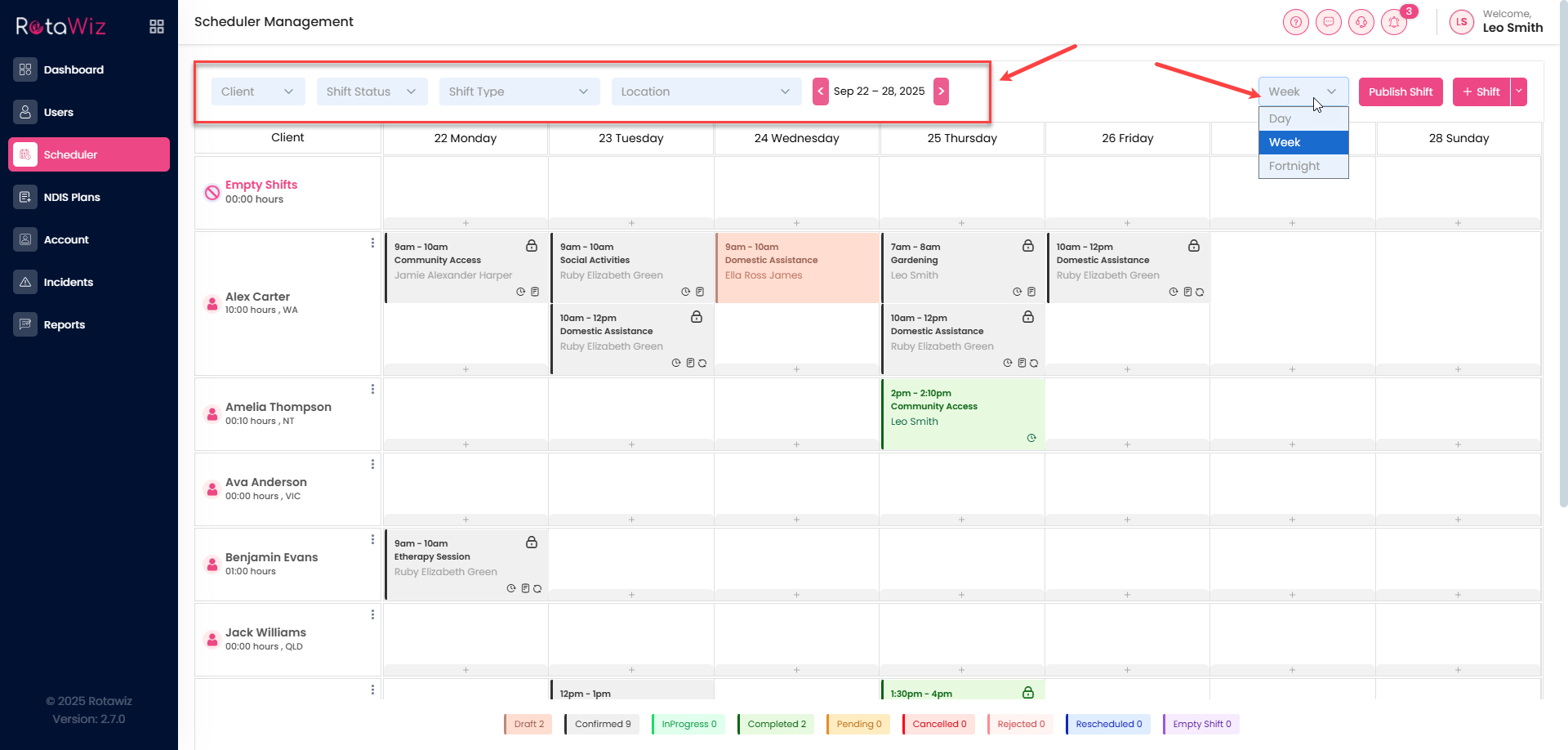Image resolution: width=1568 pixels, height=750 pixels.
Task: Go to previous week with left arrow
Action: (x=821, y=92)
